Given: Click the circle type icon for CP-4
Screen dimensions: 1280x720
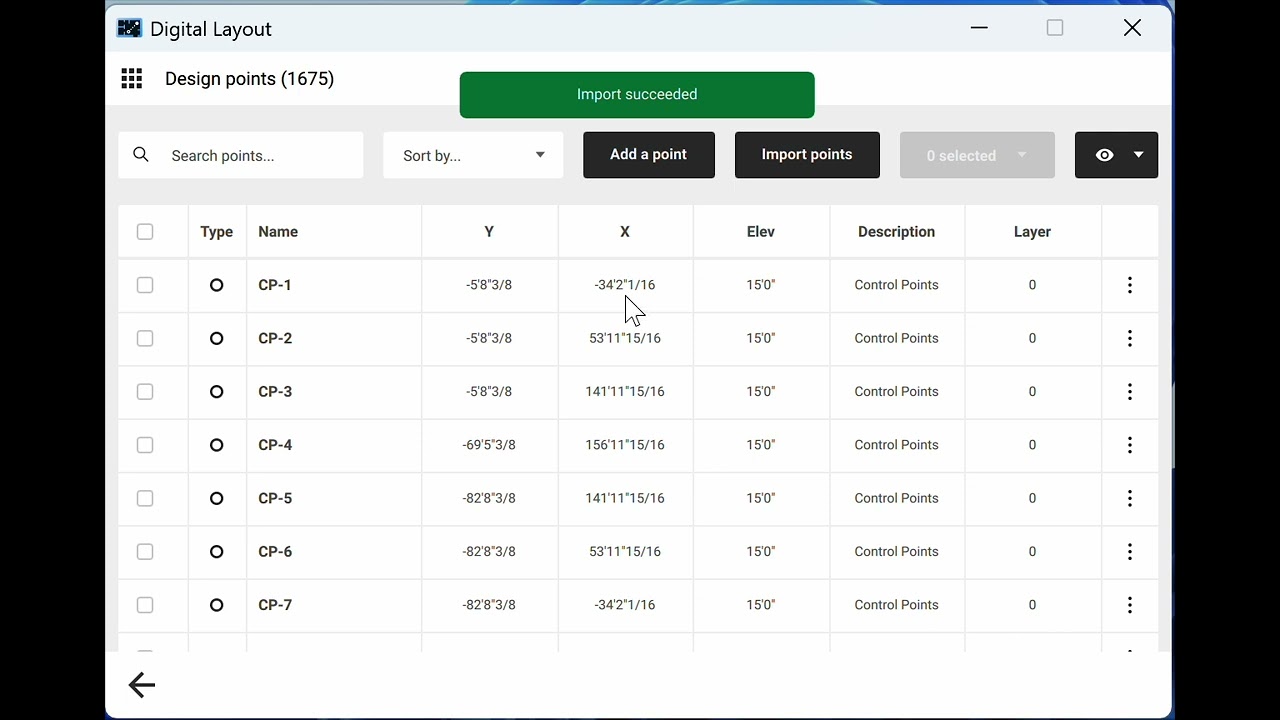Looking at the screenshot, I should (216, 445).
